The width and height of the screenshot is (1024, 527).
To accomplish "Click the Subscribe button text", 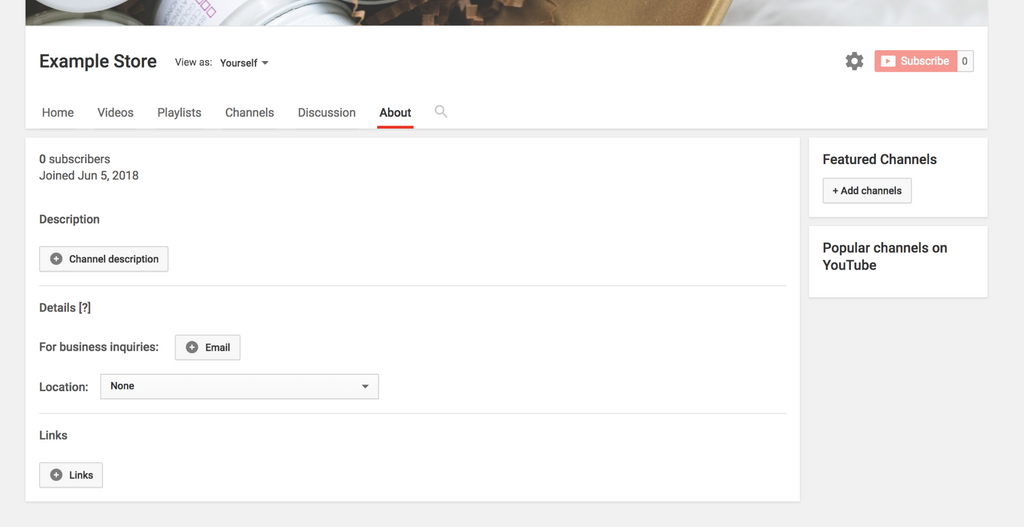I will (x=925, y=61).
